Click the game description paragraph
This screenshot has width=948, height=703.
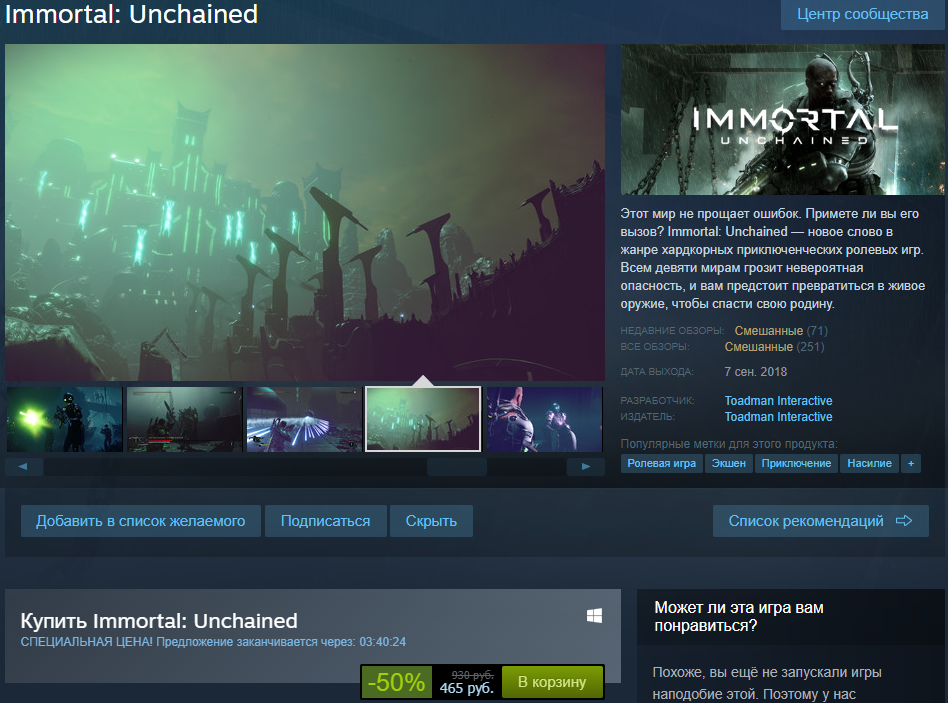click(773, 259)
